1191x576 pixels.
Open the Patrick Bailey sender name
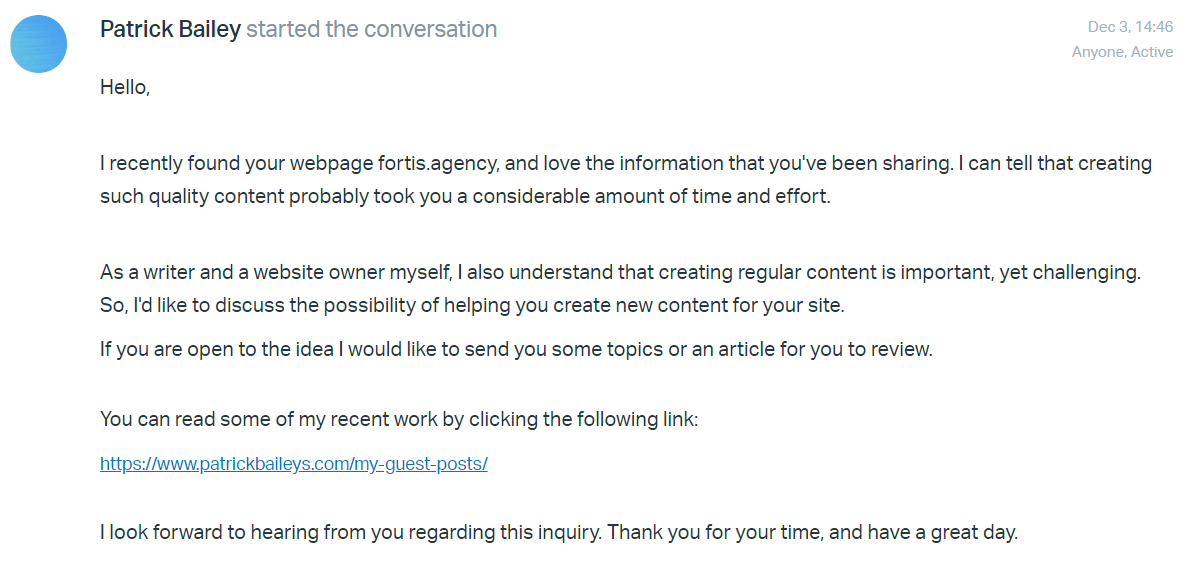[x=170, y=30]
